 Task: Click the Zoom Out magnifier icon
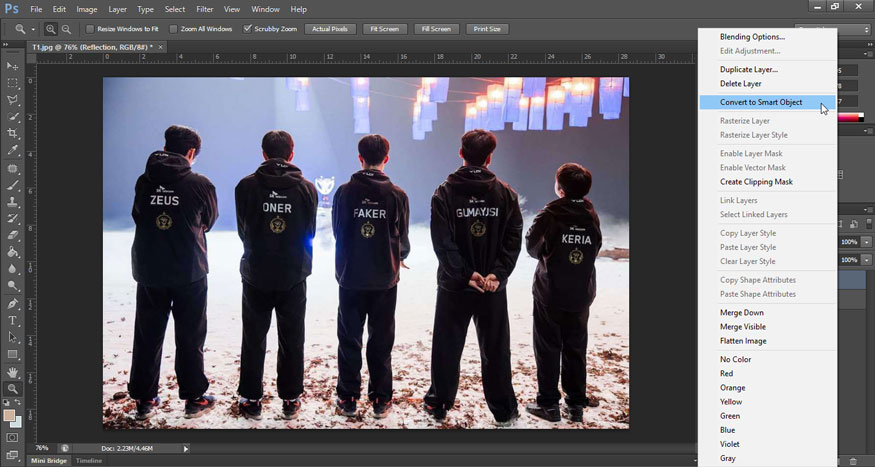66,29
